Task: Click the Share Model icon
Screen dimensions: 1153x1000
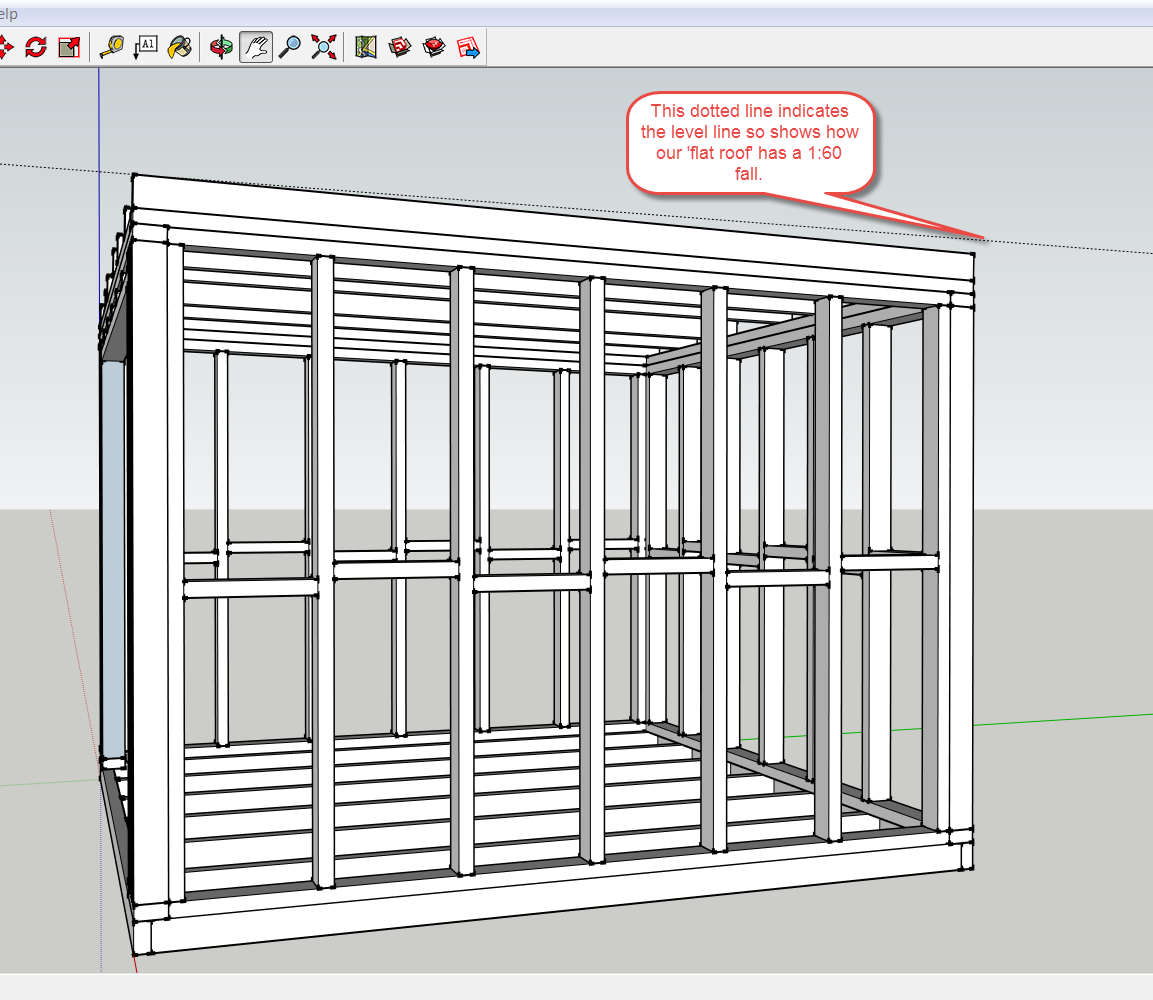Action: (434, 46)
